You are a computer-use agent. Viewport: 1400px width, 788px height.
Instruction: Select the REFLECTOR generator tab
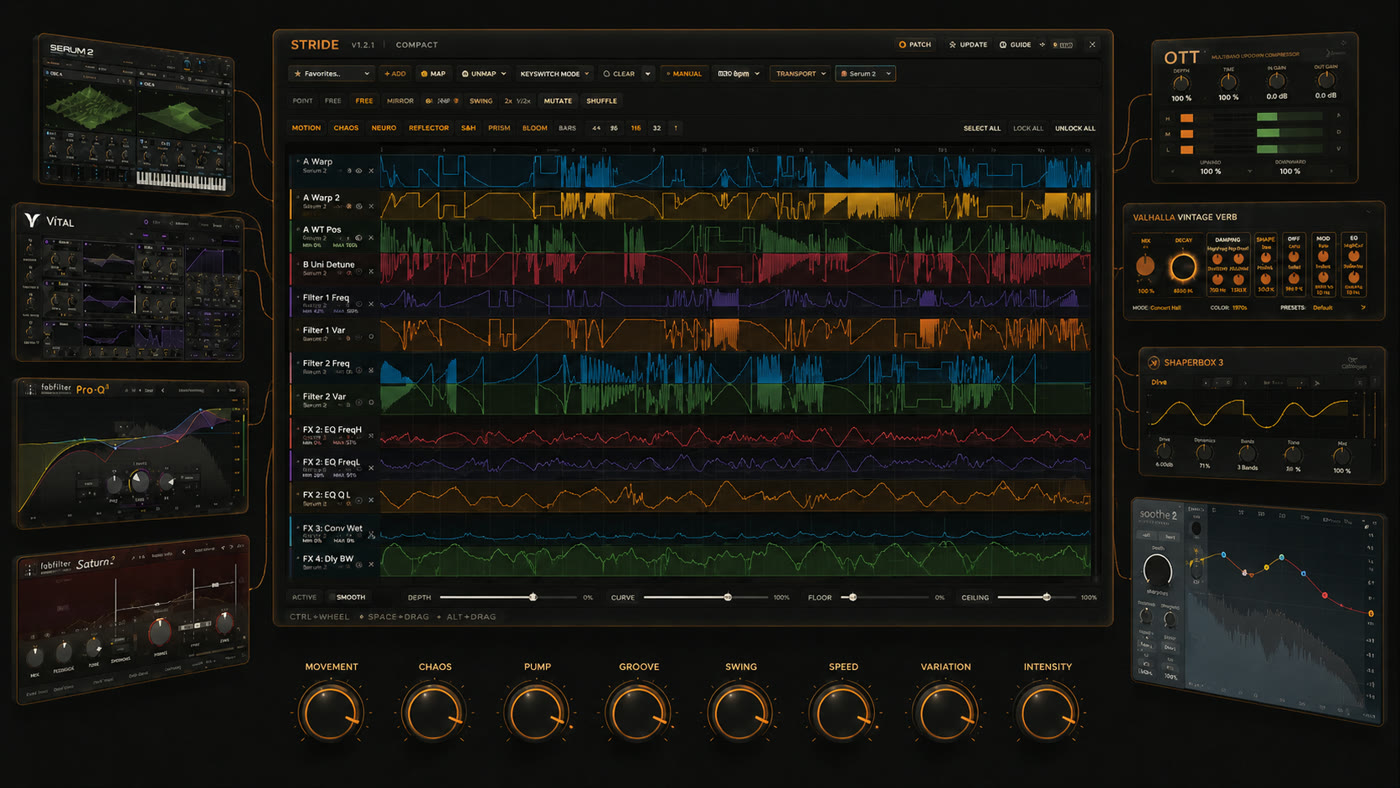[429, 128]
